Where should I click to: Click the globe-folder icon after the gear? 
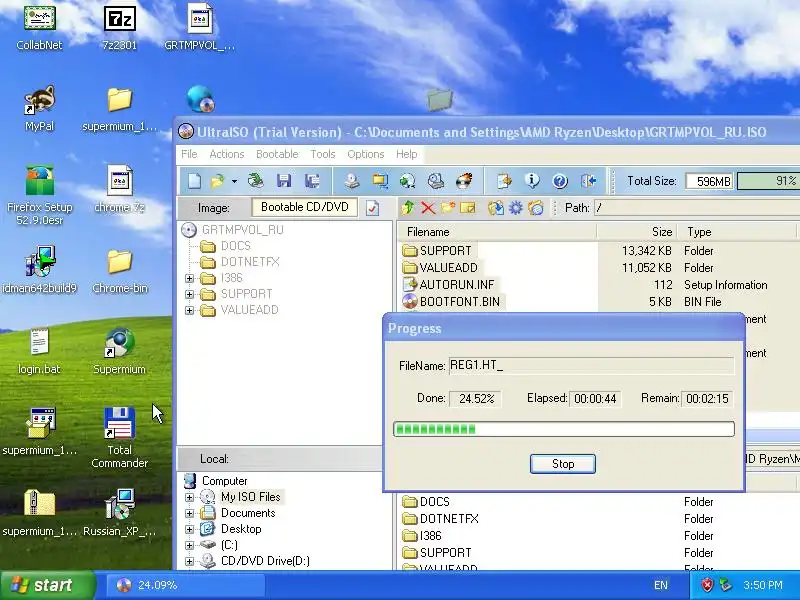click(536, 208)
